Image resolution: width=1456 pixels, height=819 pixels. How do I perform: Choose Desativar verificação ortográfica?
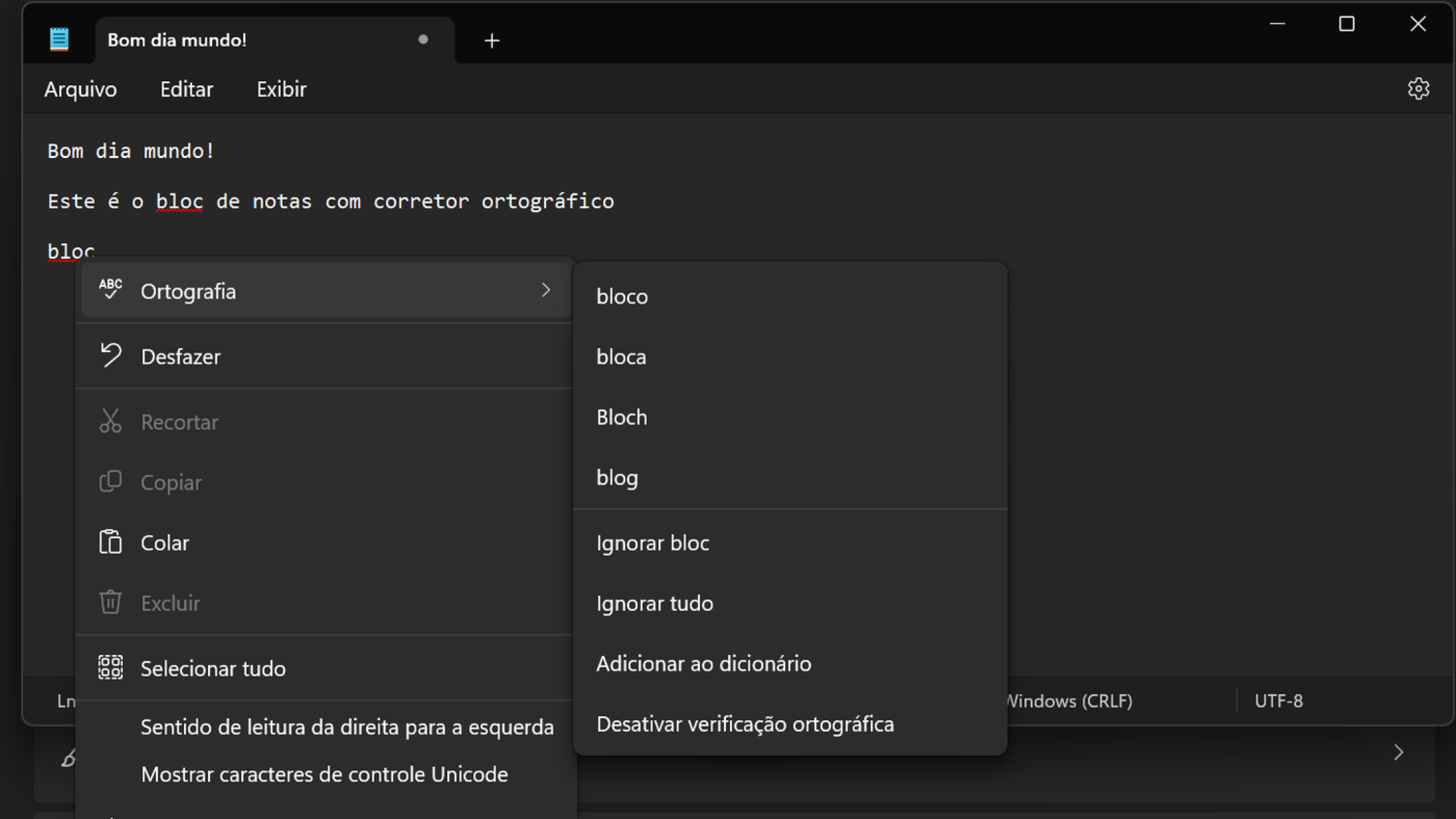coord(790,724)
